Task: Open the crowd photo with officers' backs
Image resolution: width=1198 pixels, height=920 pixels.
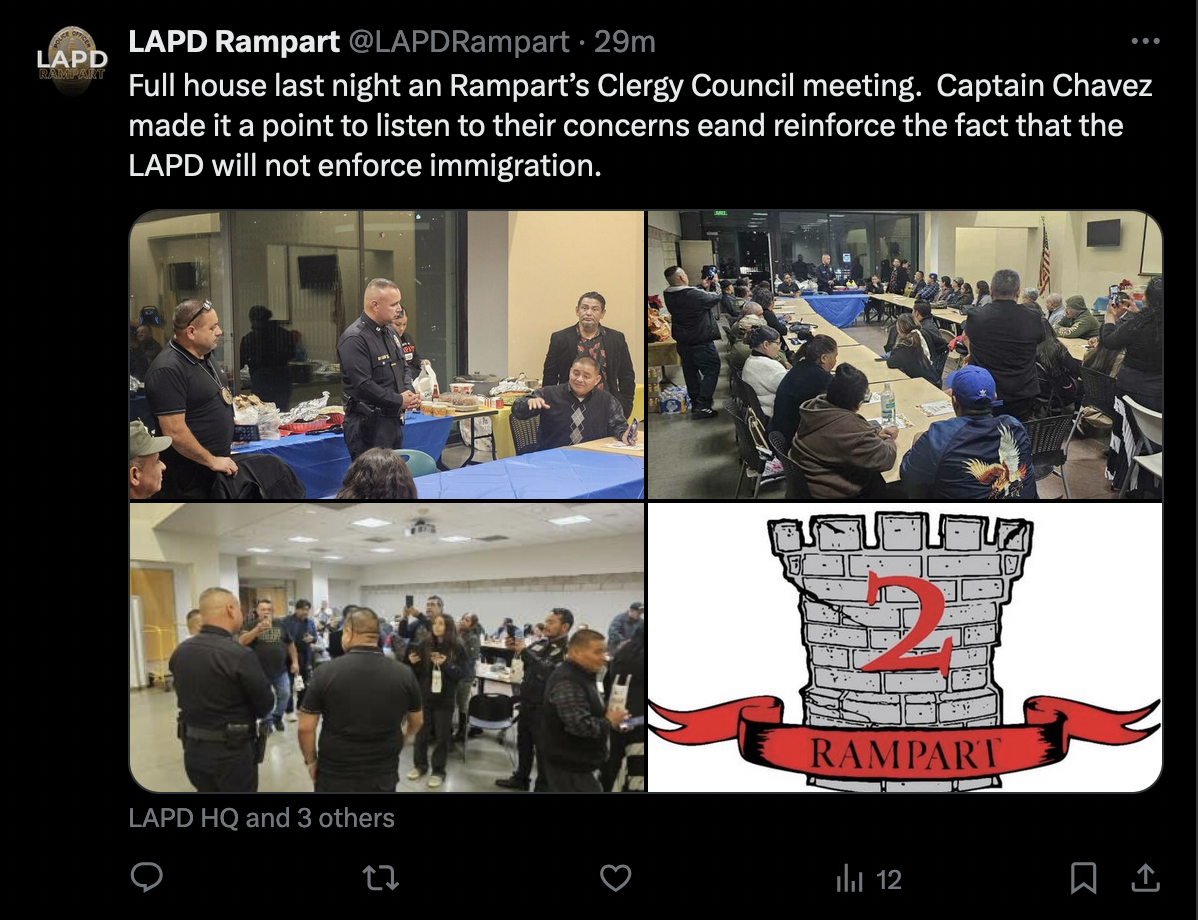Action: point(387,647)
